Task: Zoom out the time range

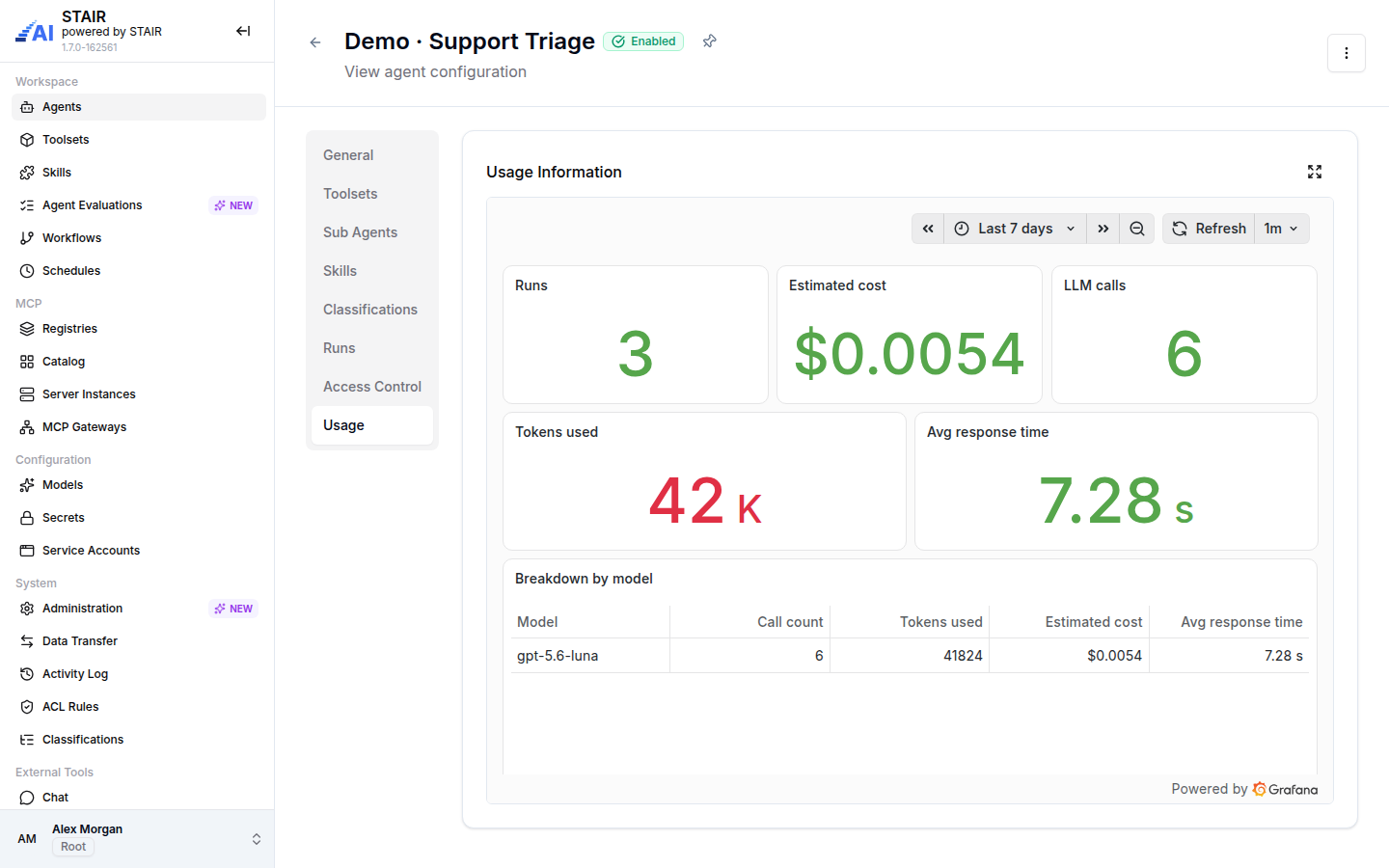Action: (1137, 229)
